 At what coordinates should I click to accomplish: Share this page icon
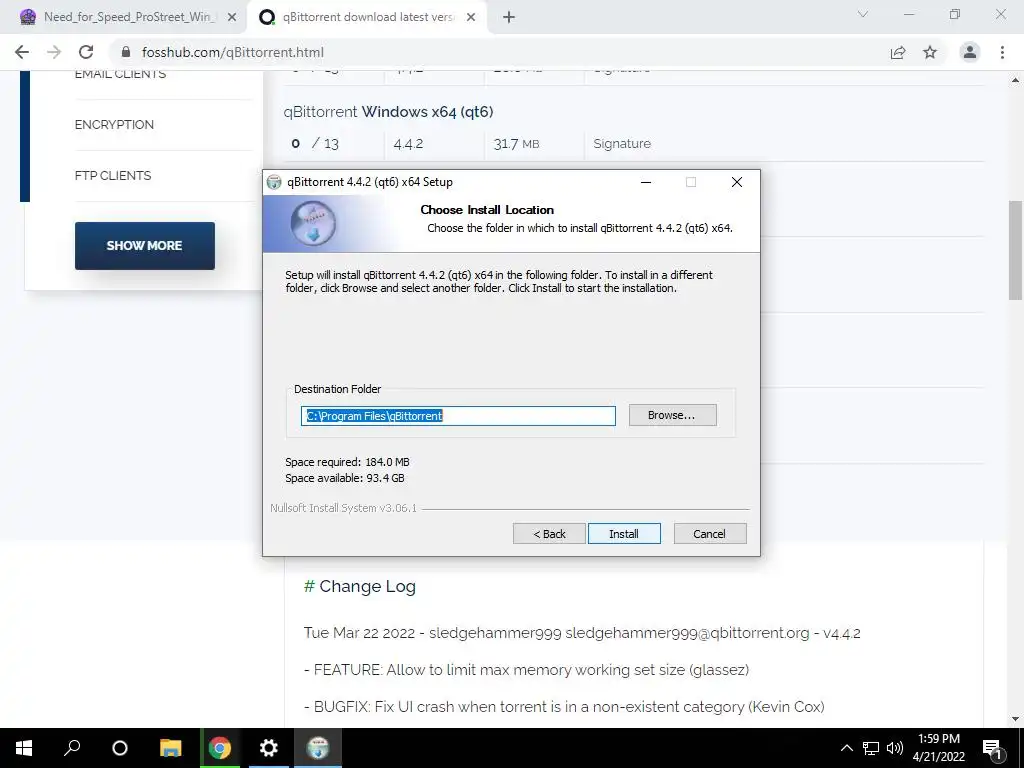click(898, 52)
